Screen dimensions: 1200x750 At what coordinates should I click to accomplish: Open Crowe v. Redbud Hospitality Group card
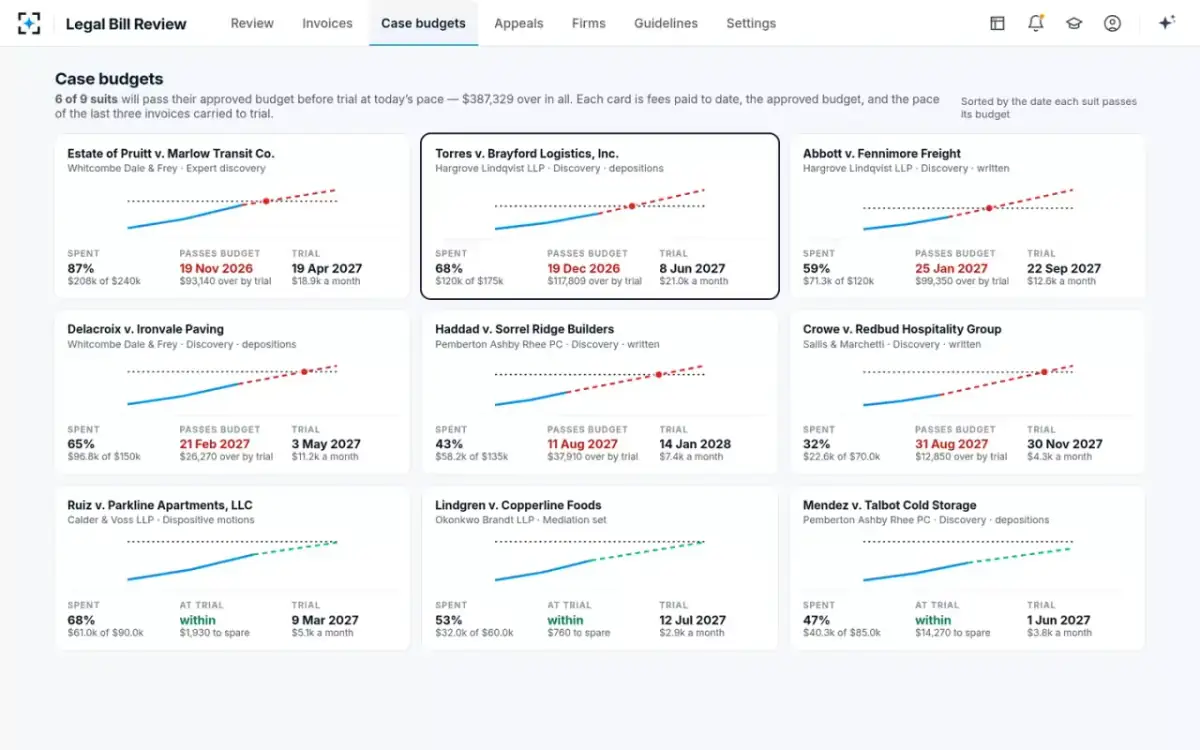968,392
